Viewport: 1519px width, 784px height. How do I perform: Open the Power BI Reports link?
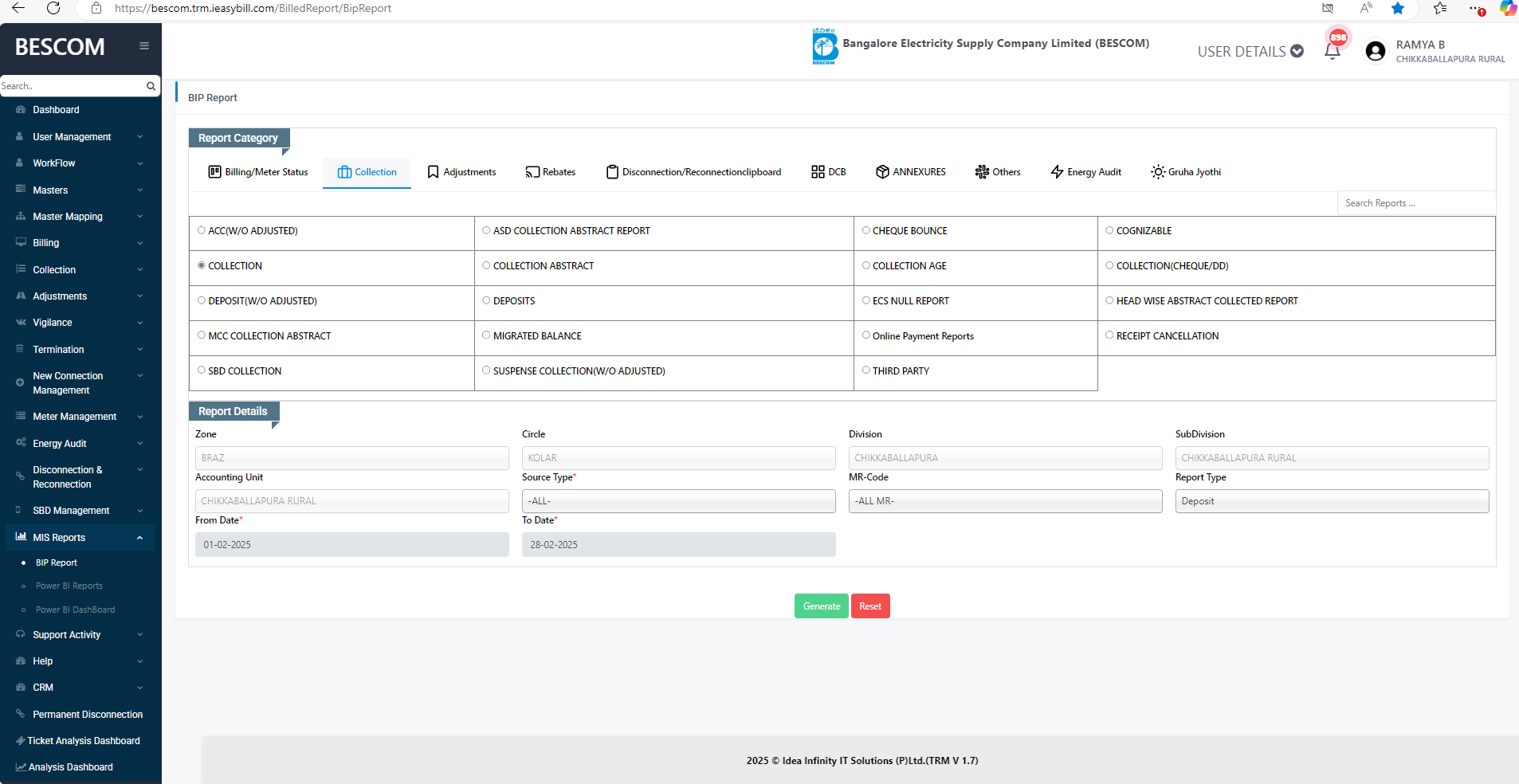[69, 586]
